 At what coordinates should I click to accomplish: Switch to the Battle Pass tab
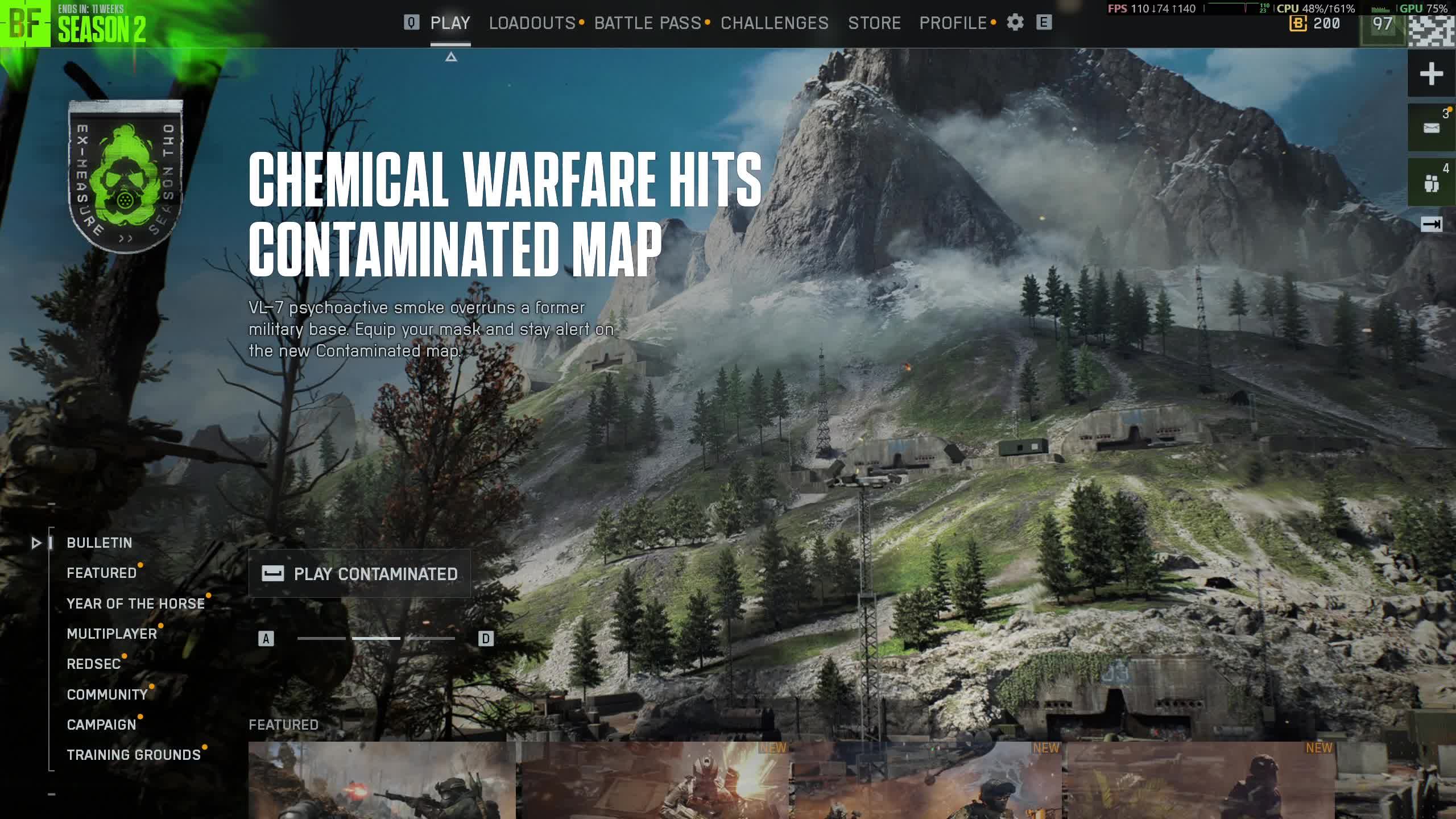pos(647,23)
